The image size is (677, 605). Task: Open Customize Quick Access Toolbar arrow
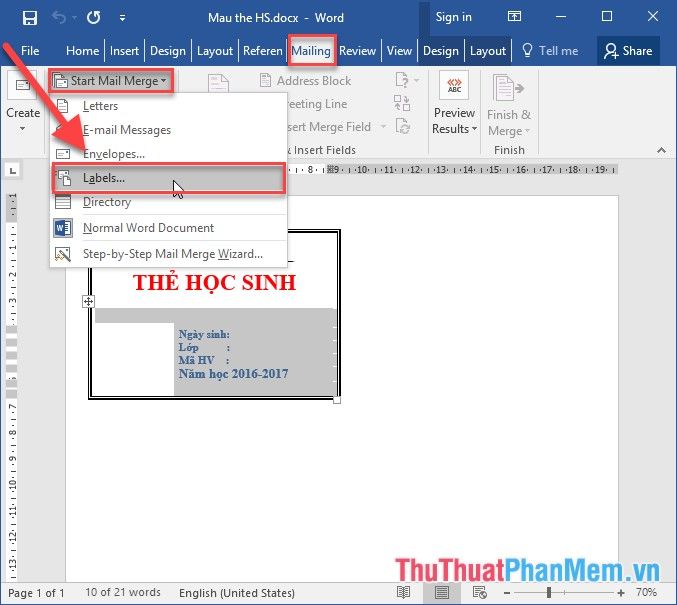click(122, 17)
